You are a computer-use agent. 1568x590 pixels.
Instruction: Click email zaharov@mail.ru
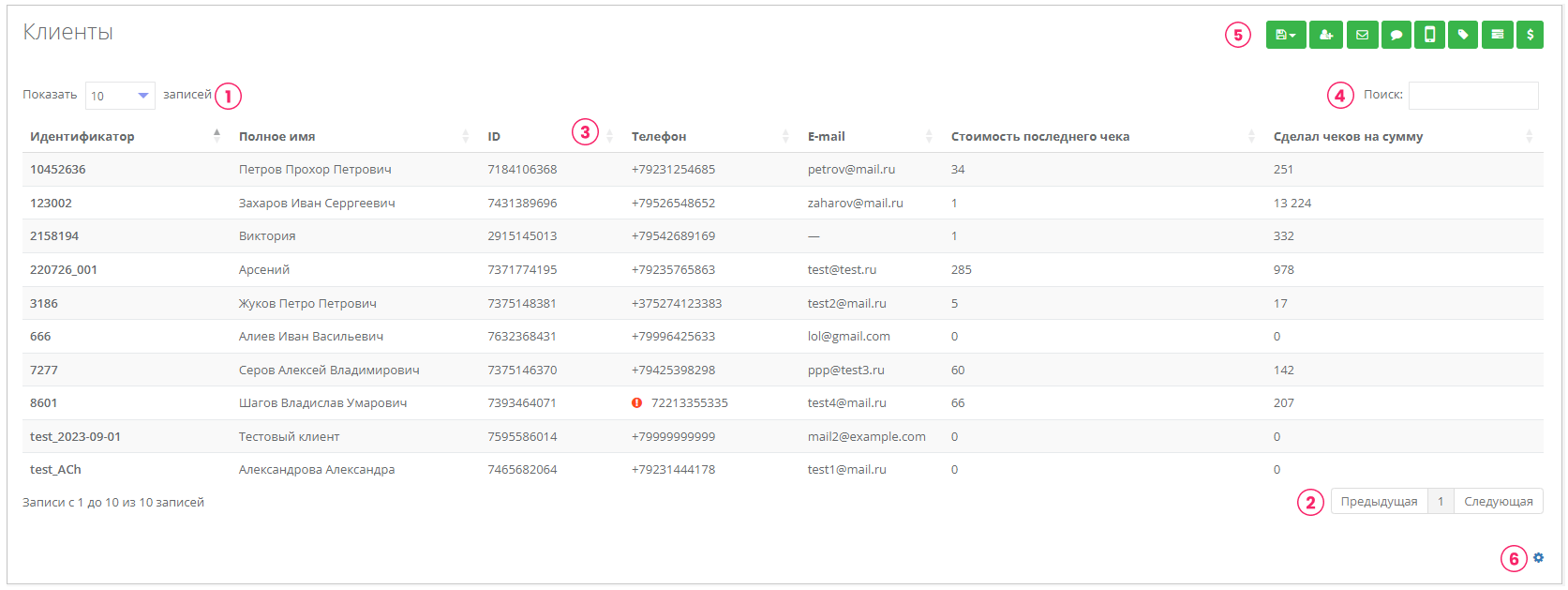click(856, 203)
